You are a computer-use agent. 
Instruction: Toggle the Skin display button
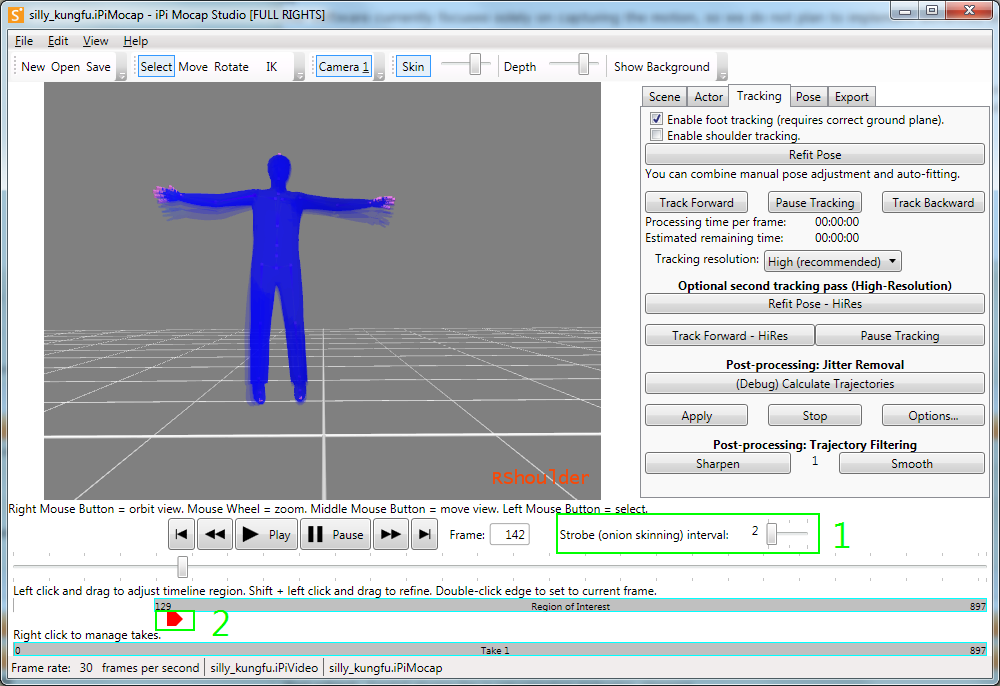point(413,66)
